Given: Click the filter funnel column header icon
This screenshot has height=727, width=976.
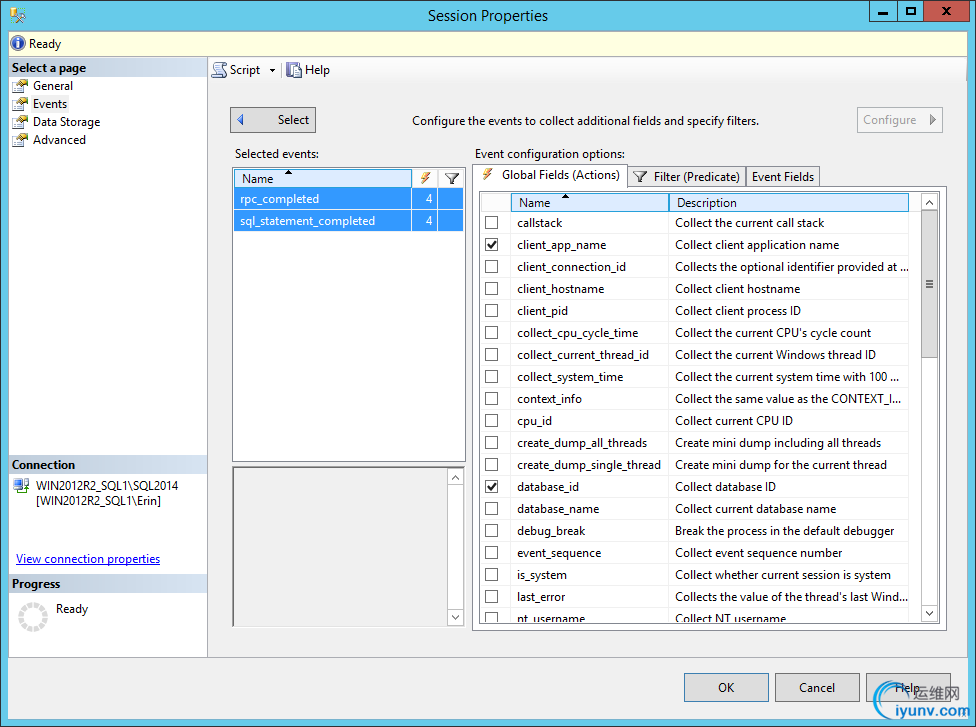Looking at the screenshot, I should pos(452,179).
